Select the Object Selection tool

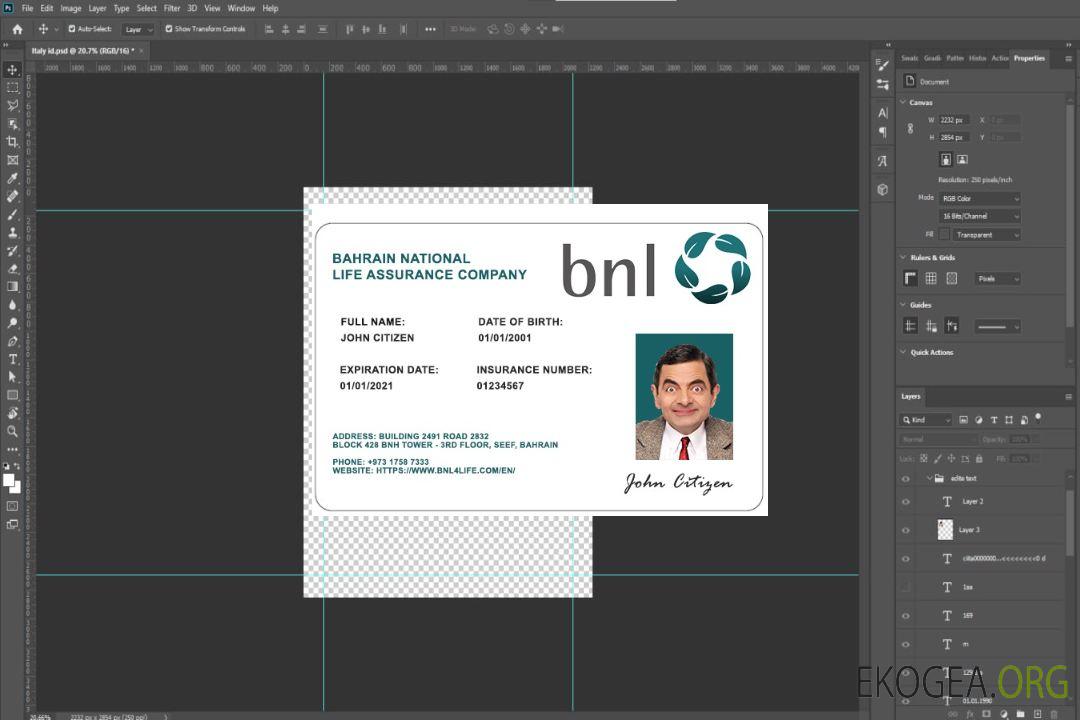(12, 123)
